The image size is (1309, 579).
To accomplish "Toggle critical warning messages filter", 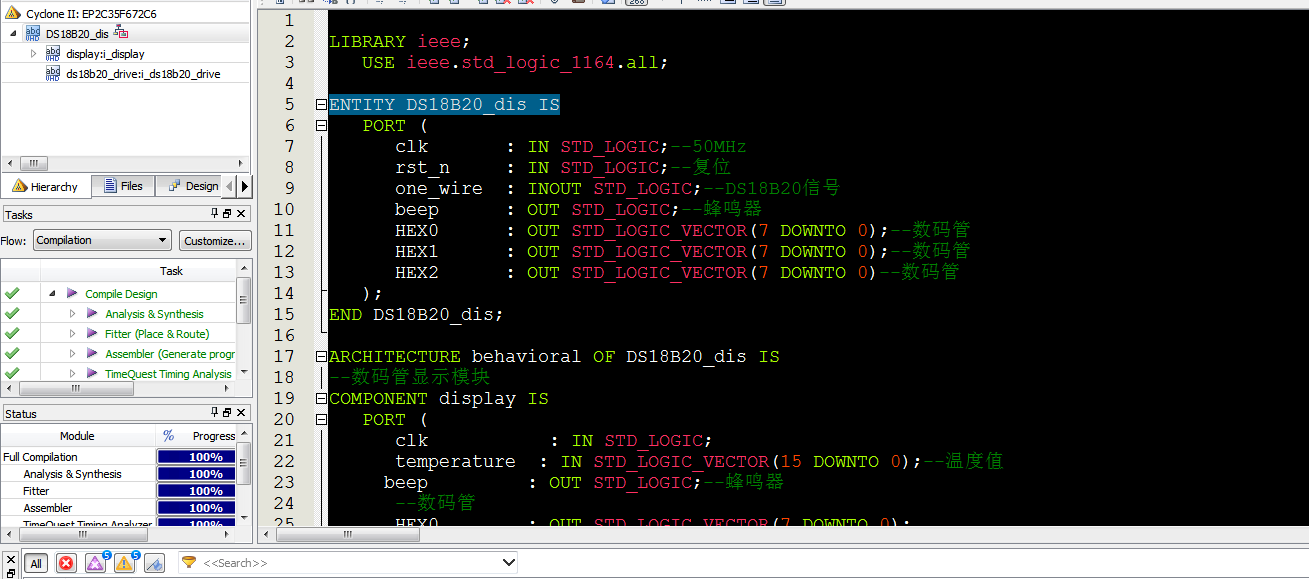I will click(95, 563).
